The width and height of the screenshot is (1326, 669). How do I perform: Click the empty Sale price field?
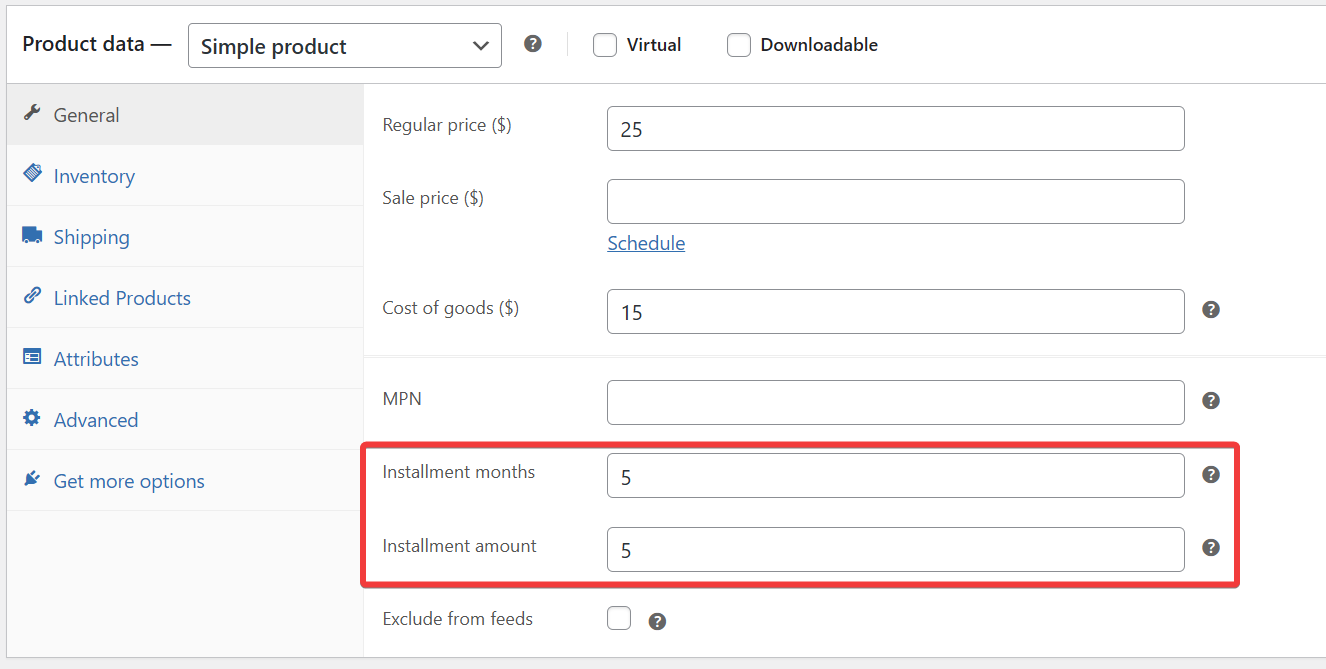pyautogui.click(x=896, y=202)
